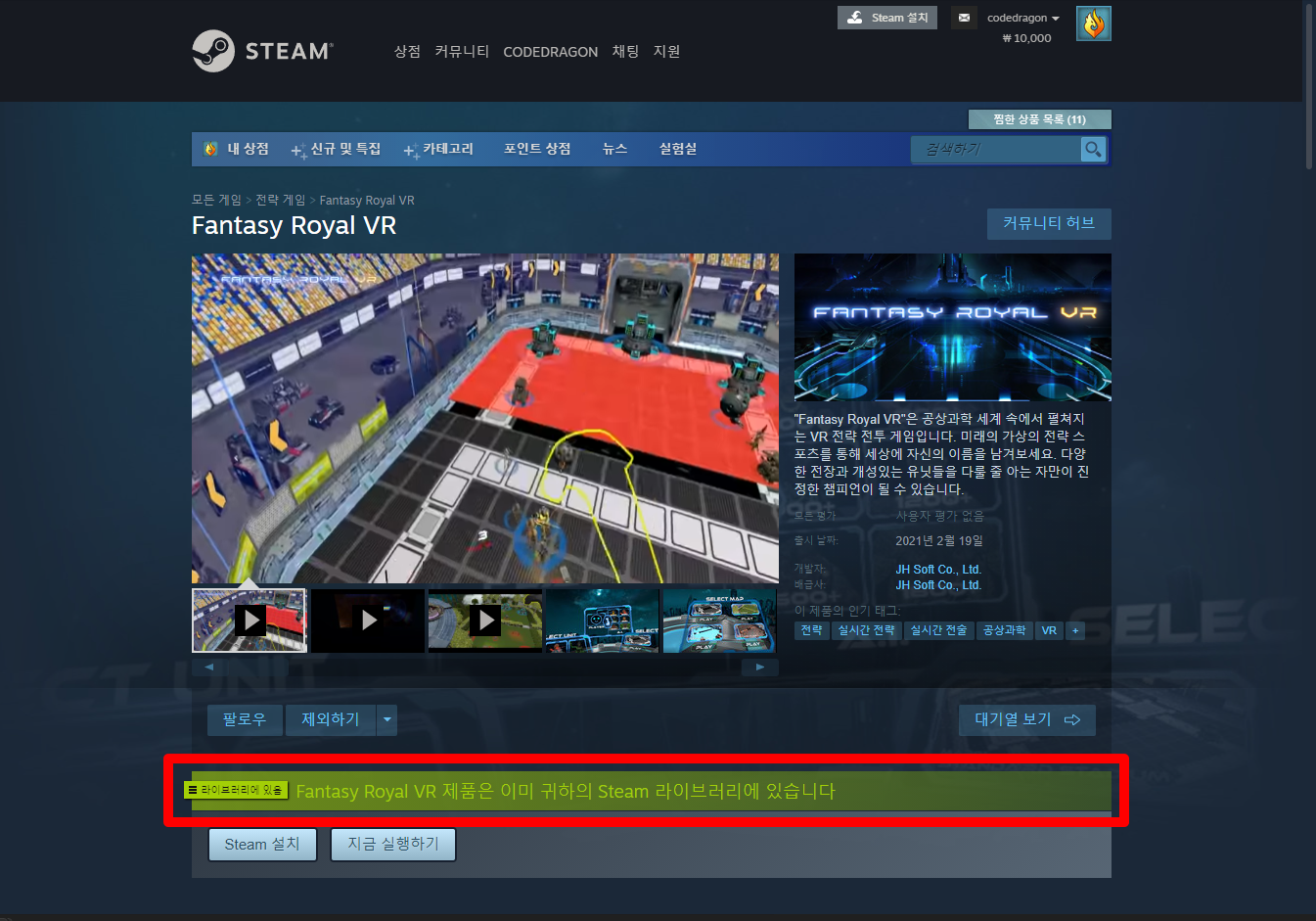1316x921 pixels.
Task: Click the 라이브러리에 있음 badge
Action: point(236,790)
